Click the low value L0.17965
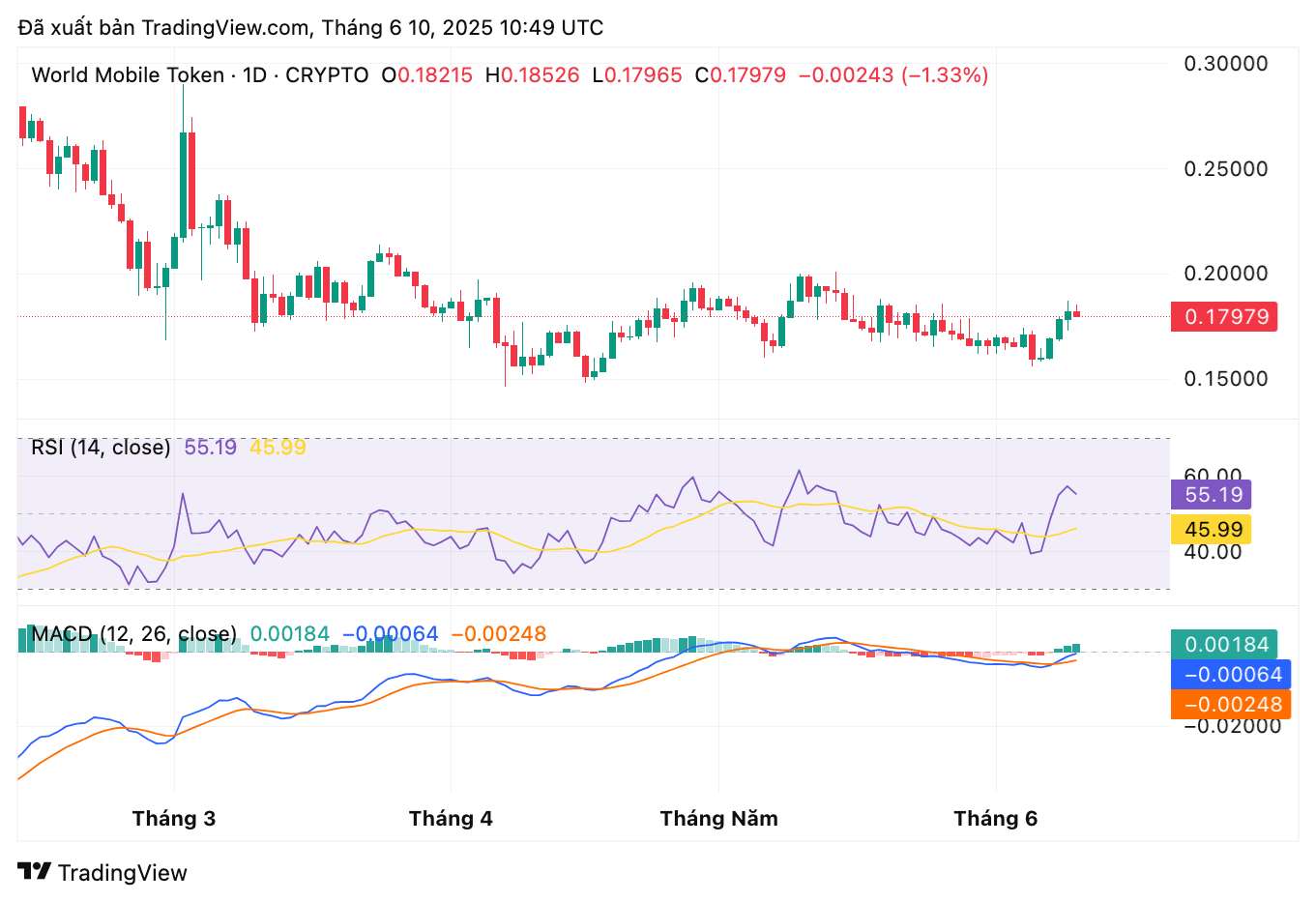This screenshot has width=1316, height=902. [637, 75]
